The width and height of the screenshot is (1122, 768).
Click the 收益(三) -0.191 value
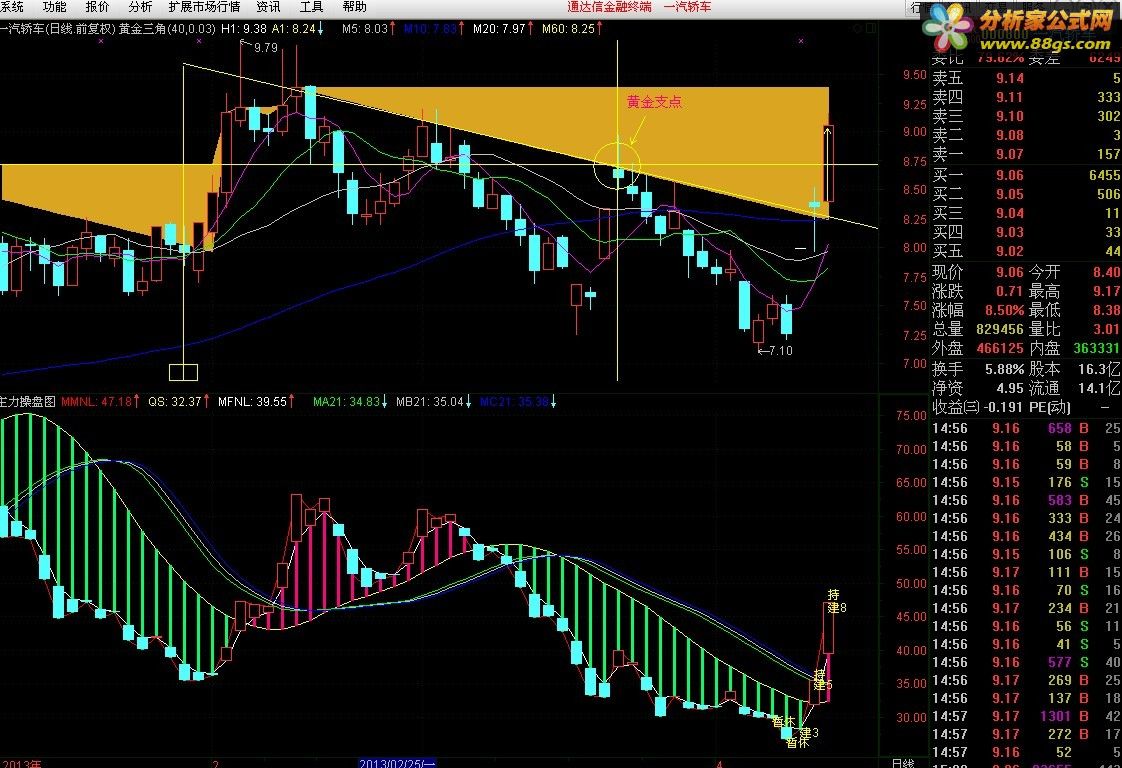pos(1003,407)
